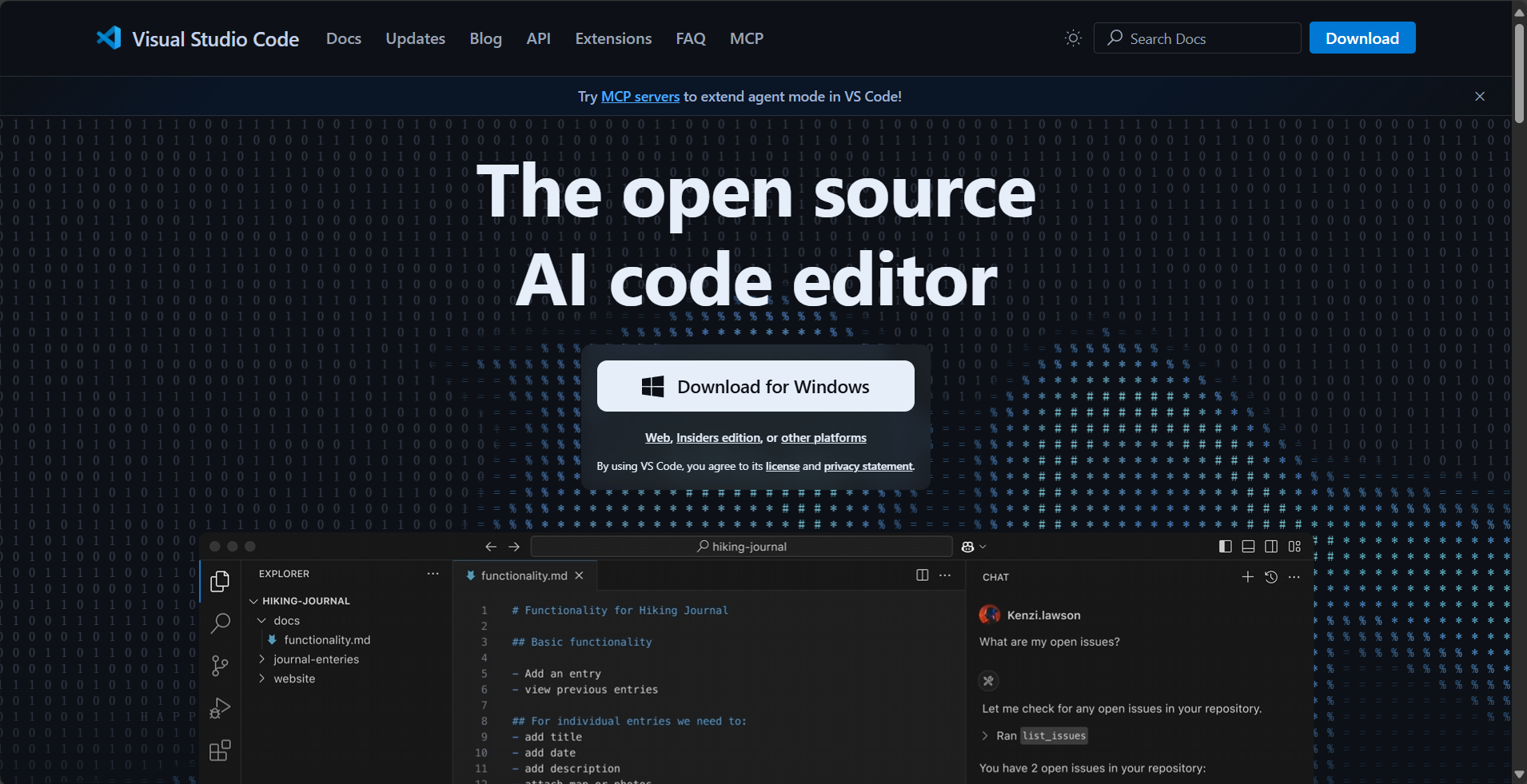1527x784 pixels.
Task: Follow the MCP servers link in banner
Action: coord(640,97)
